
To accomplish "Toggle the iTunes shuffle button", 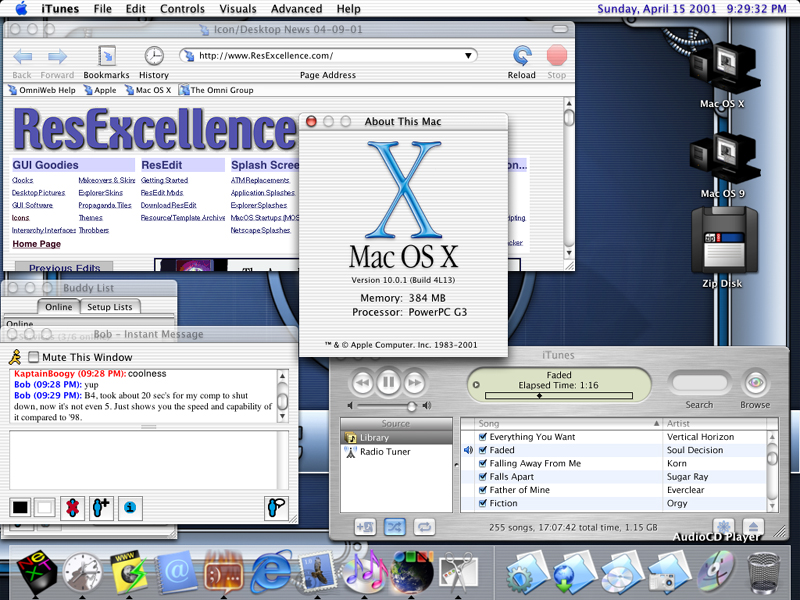I will point(394,526).
